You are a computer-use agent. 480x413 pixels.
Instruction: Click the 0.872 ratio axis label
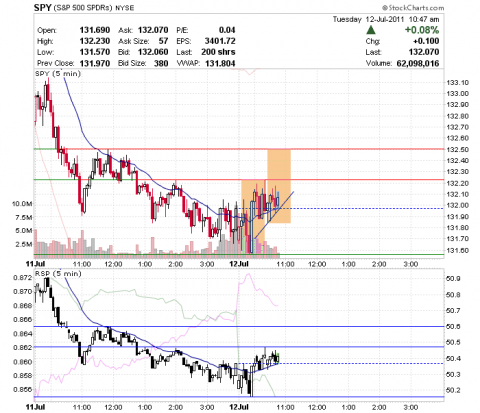pyautogui.click(x=23, y=277)
